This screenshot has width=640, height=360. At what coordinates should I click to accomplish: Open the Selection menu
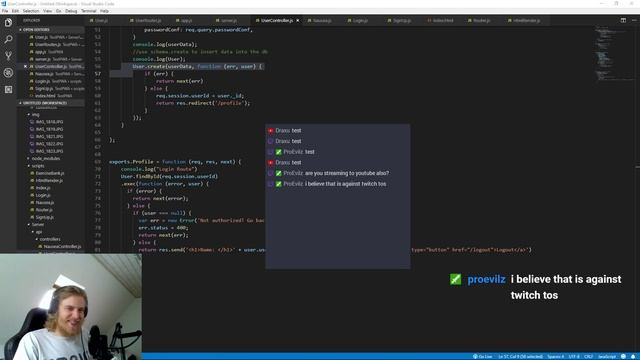(31, 11)
